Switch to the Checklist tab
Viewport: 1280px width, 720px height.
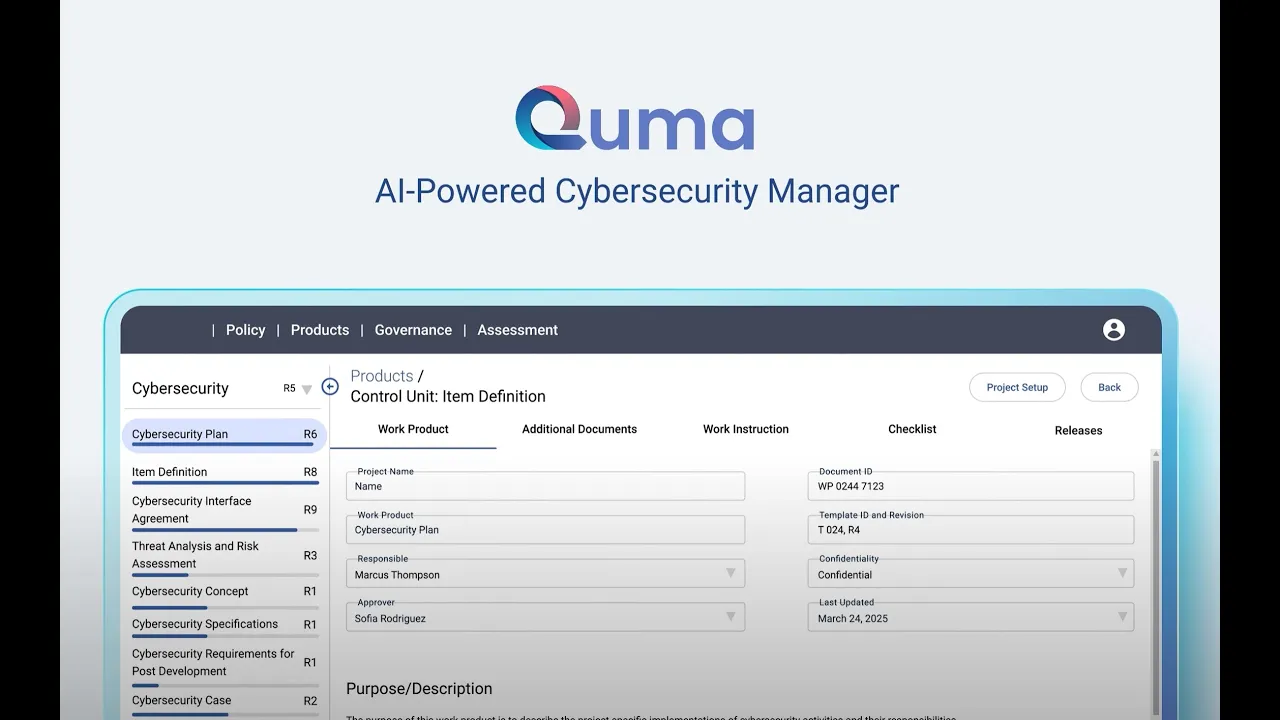coord(912,429)
